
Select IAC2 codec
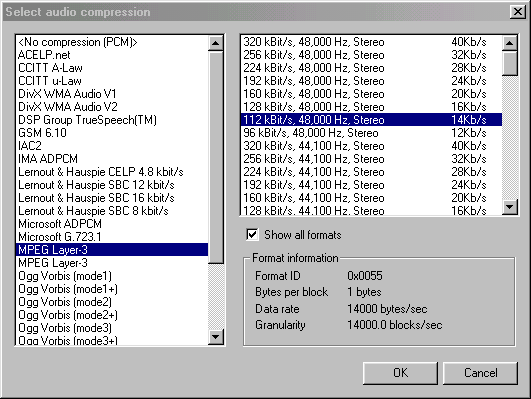pyautogui.click(x=112, y=146)
